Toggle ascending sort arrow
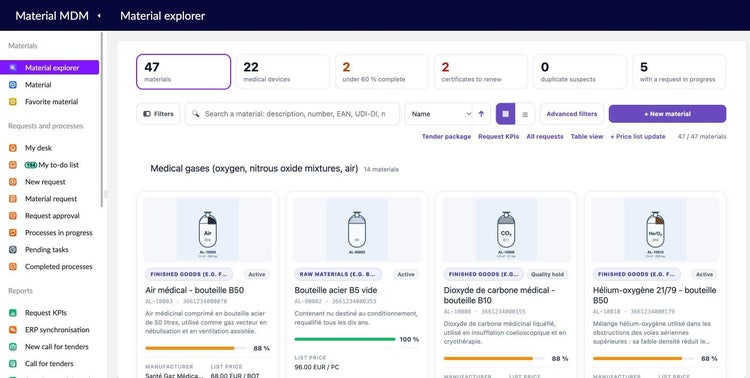 pyautogui.click(x=481, y=114)
